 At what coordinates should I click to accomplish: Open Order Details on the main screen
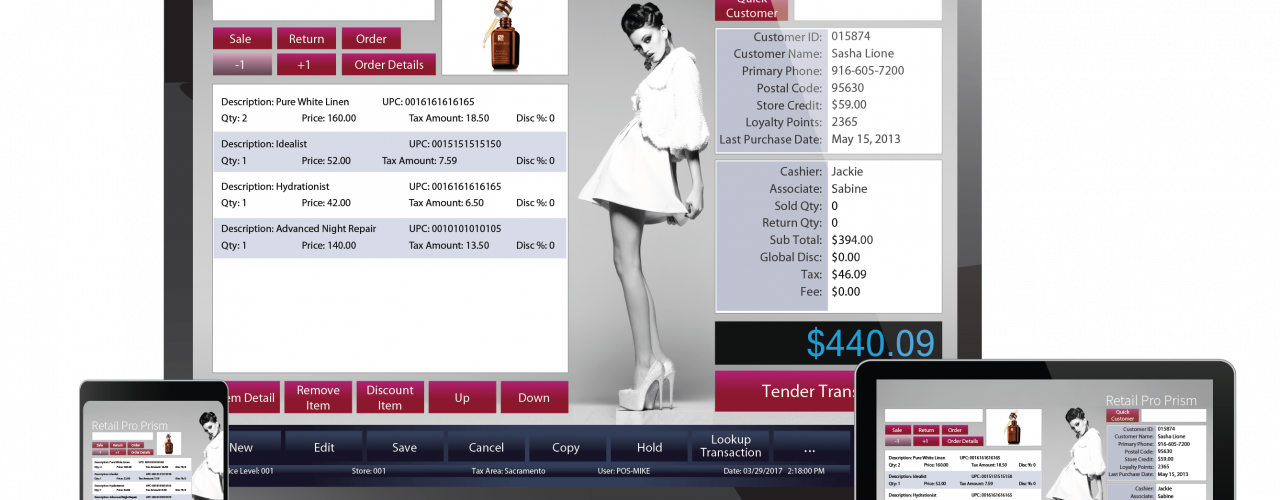pyautogui.click(x=389, y=64)
